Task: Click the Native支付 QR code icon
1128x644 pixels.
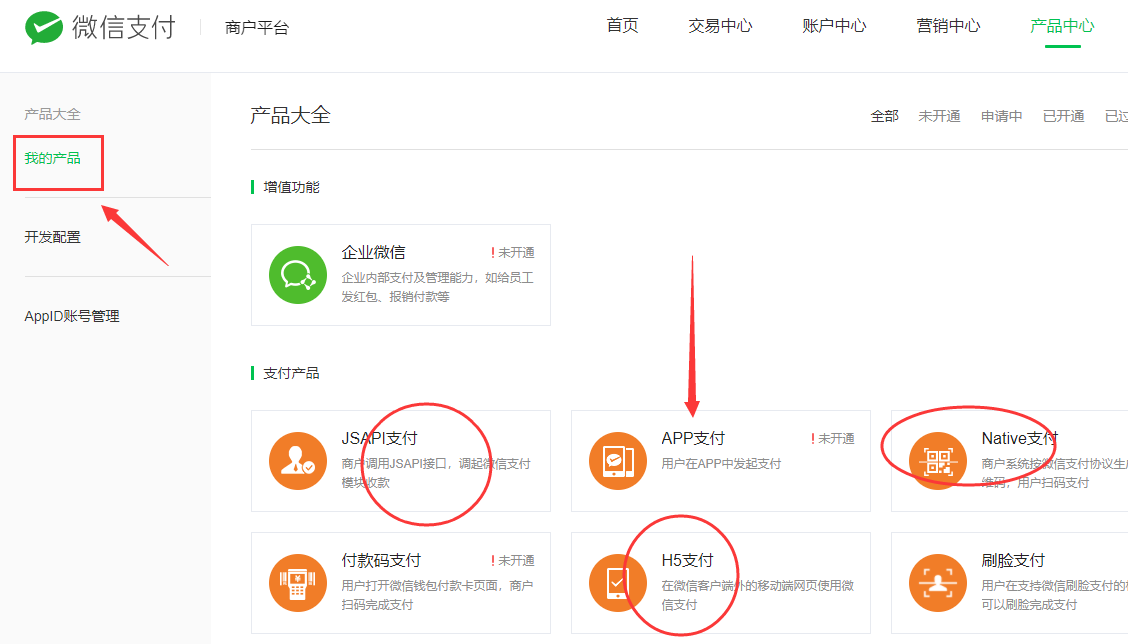Action: [x=938, y=461]
